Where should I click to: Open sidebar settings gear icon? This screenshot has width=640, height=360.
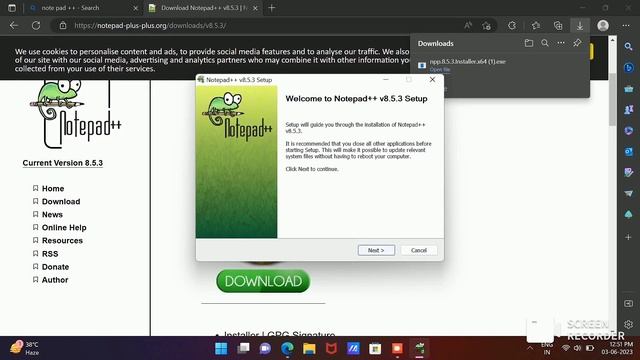click(x=629, y=324)
